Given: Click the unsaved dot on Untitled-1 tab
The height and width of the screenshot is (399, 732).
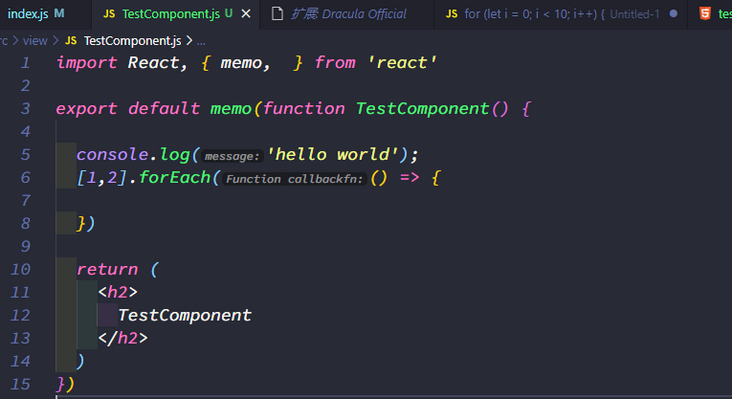Looking at the screenshot, I should tap(673, 14).
